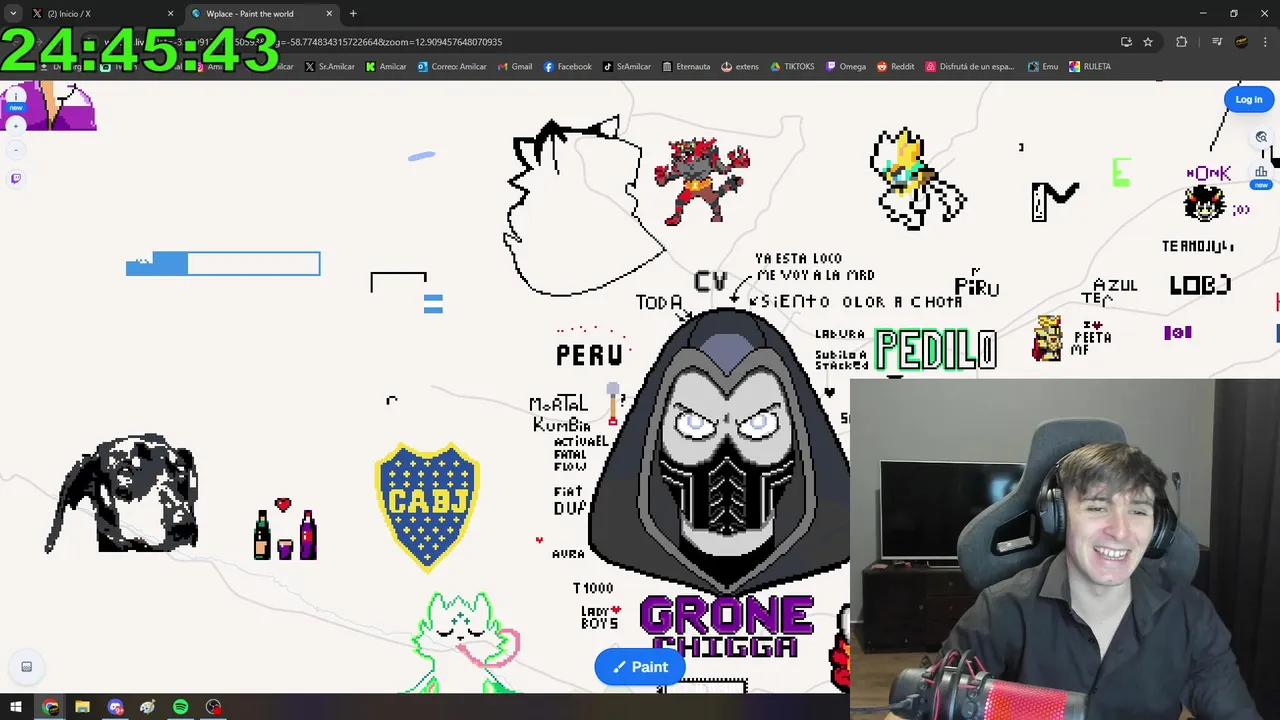The height and width of the screenshot is (720, 1280).
Task: Click the PEDILO pixel text on map
Action: [x=936, y=350]
